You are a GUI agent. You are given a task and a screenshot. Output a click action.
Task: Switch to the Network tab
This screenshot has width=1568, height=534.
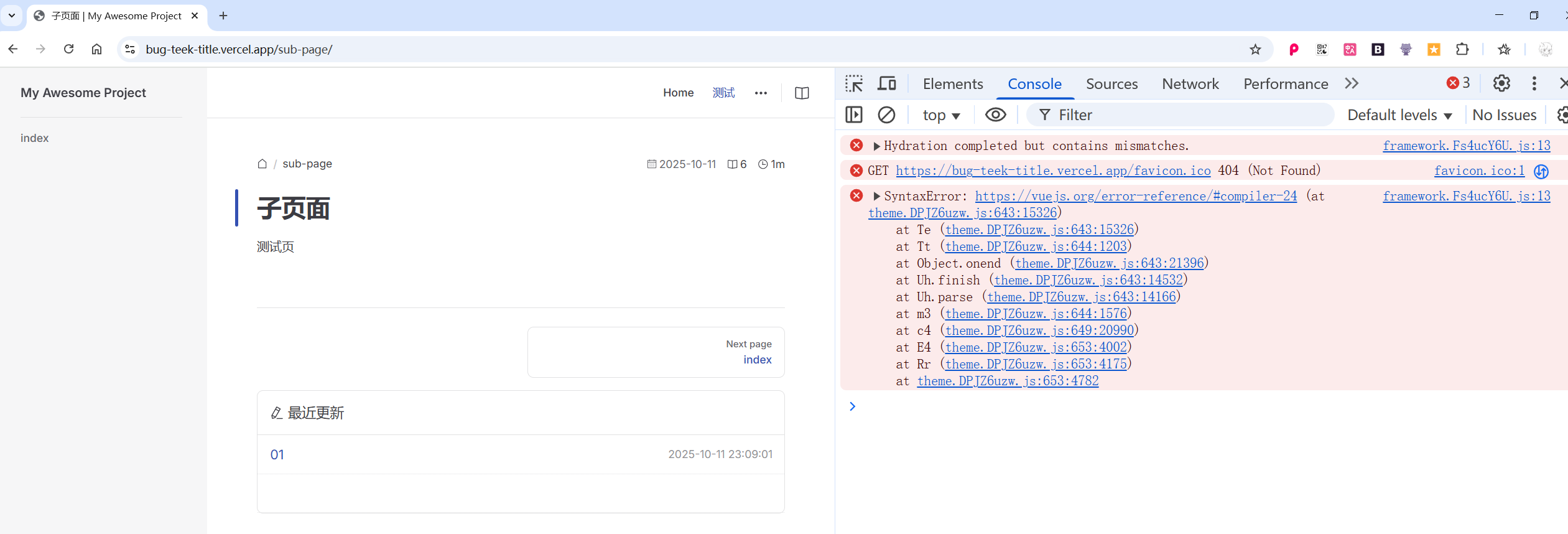(x=1190, y=84)
